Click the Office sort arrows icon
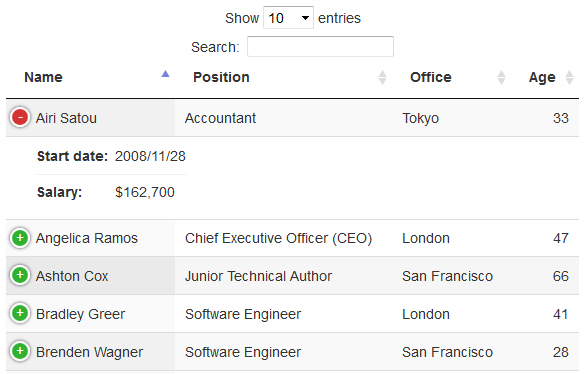Viewport: 584px width, 374px height. (501, 77)
